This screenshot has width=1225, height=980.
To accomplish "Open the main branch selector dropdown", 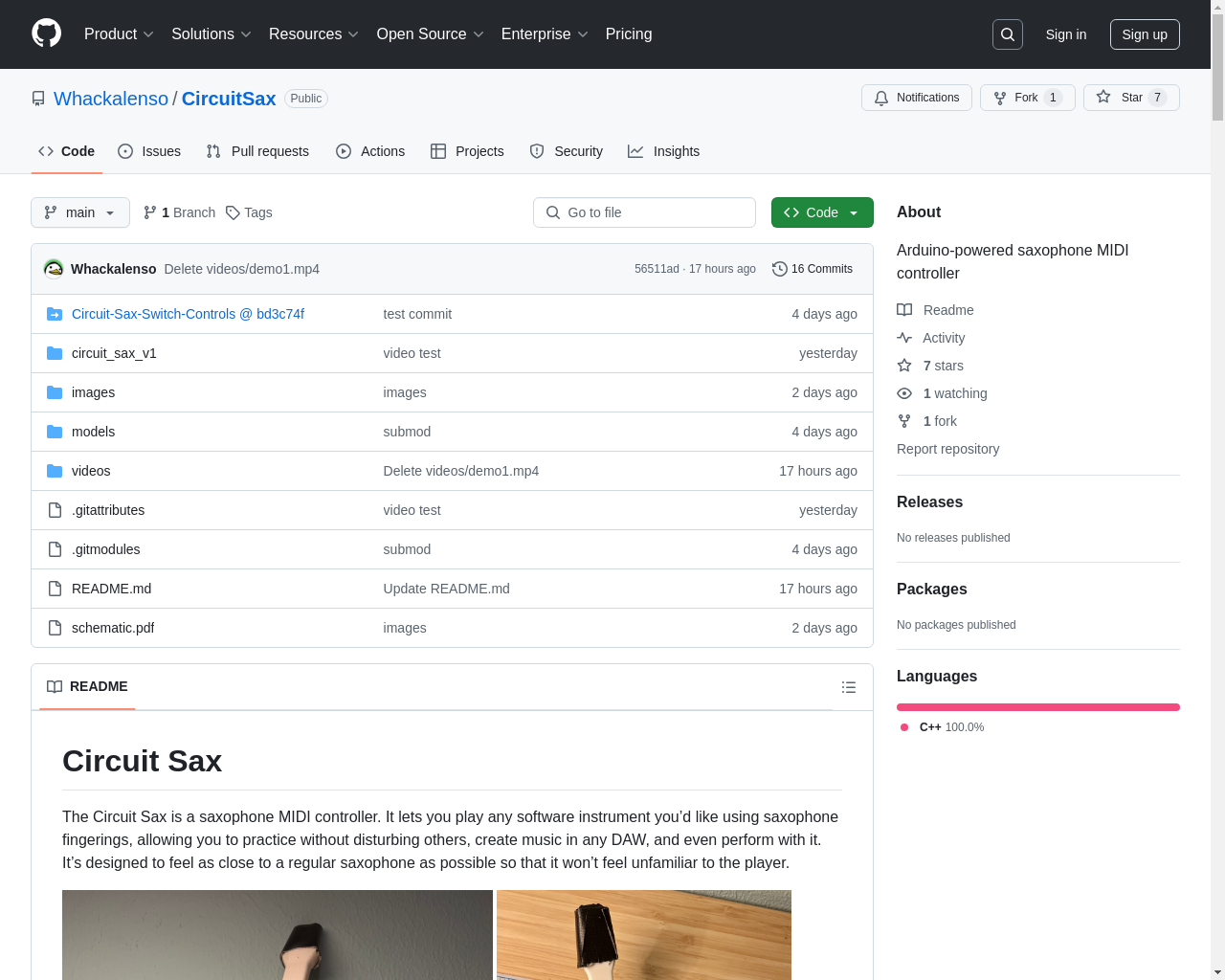I will coord(80,212).
